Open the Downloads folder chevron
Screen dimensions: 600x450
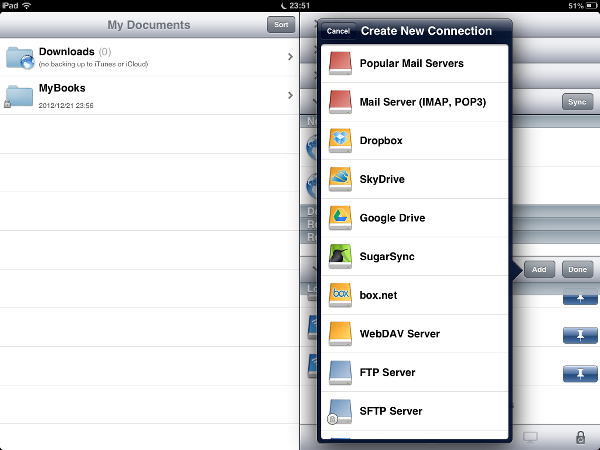290,57
